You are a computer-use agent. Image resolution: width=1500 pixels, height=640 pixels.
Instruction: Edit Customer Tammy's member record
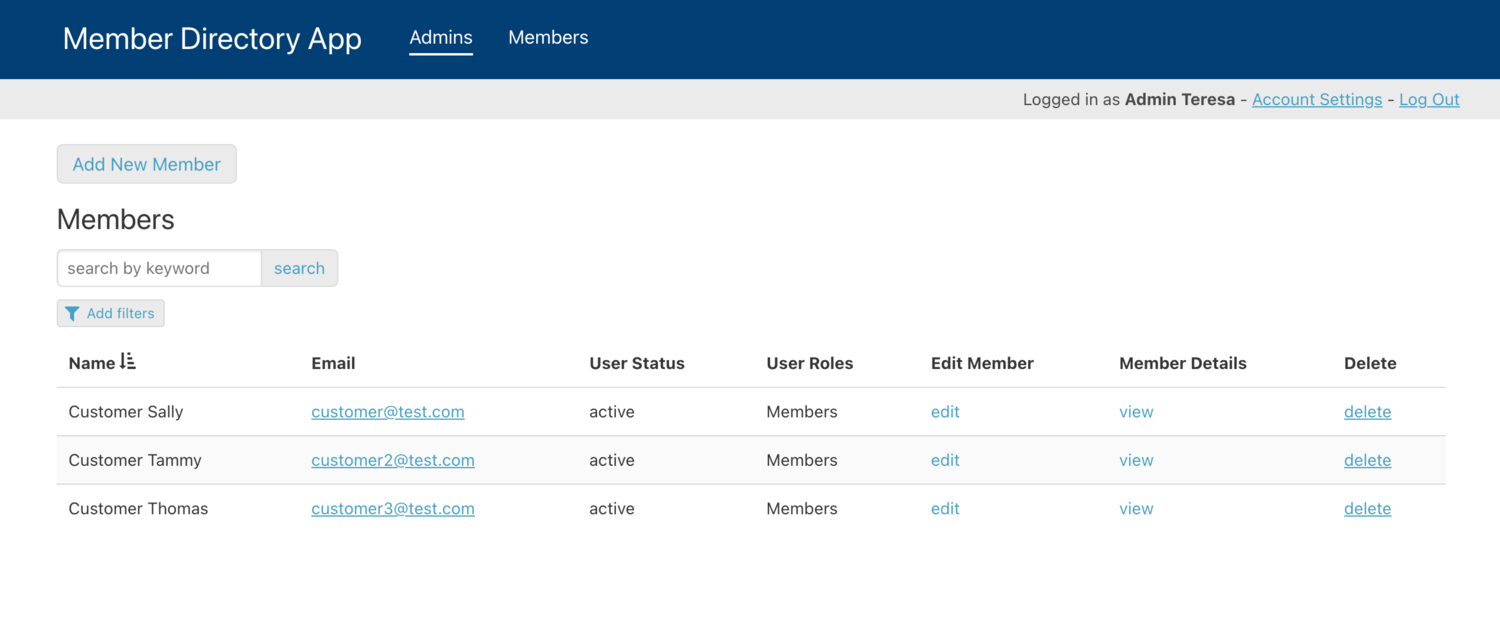coord(944,460)
